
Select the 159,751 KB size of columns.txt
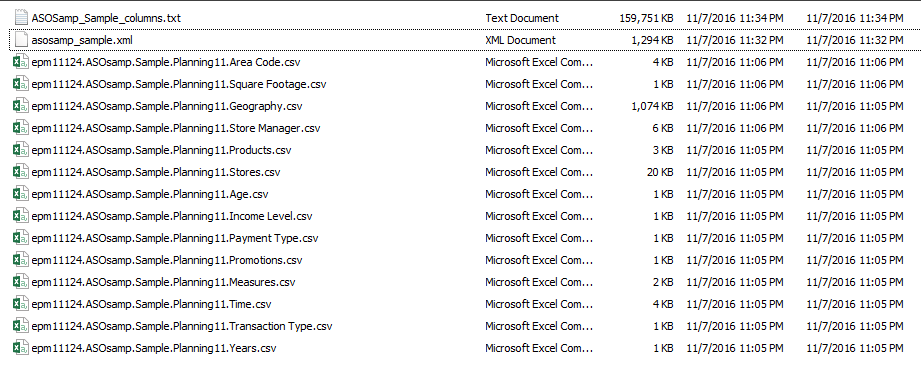point(646,18)
